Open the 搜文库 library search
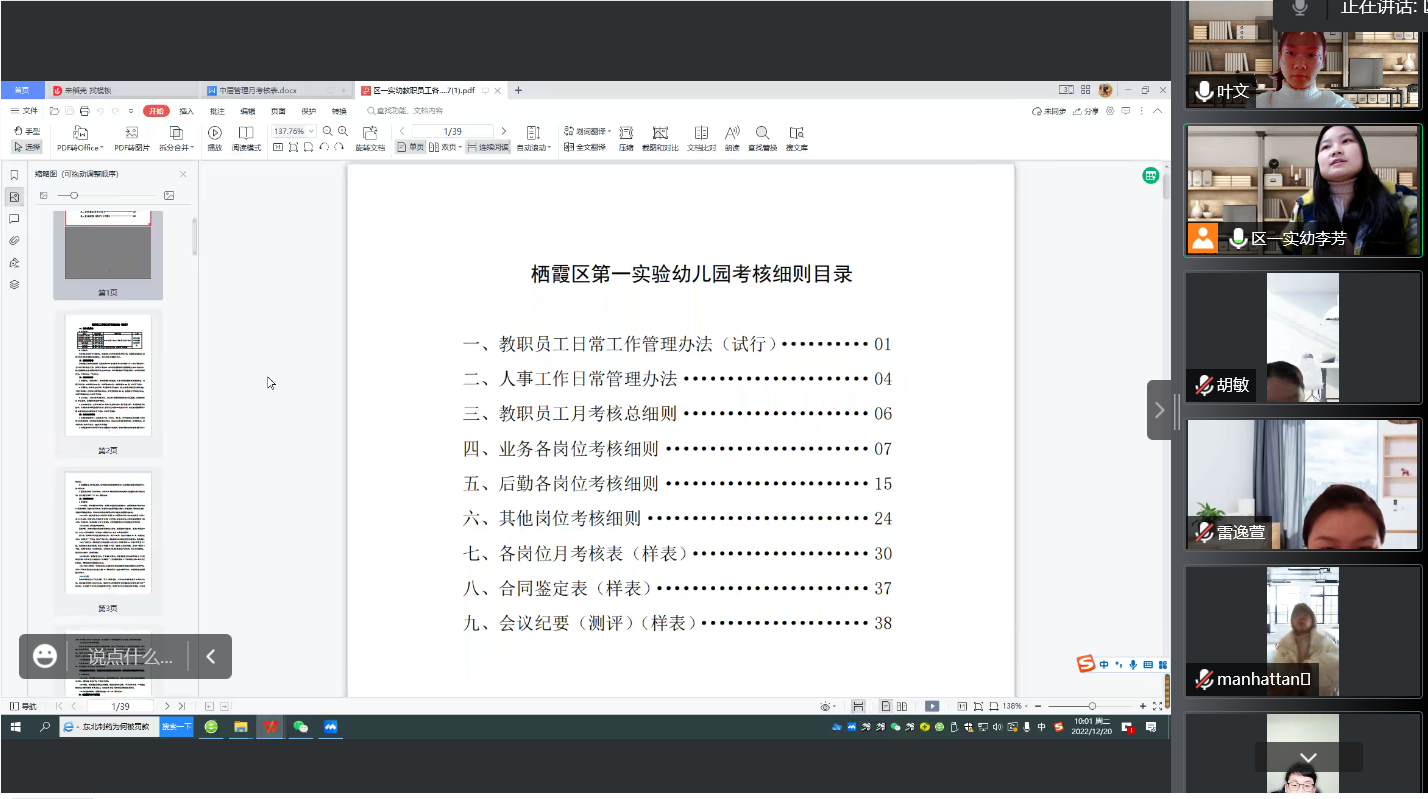 (x=796, y=138)
